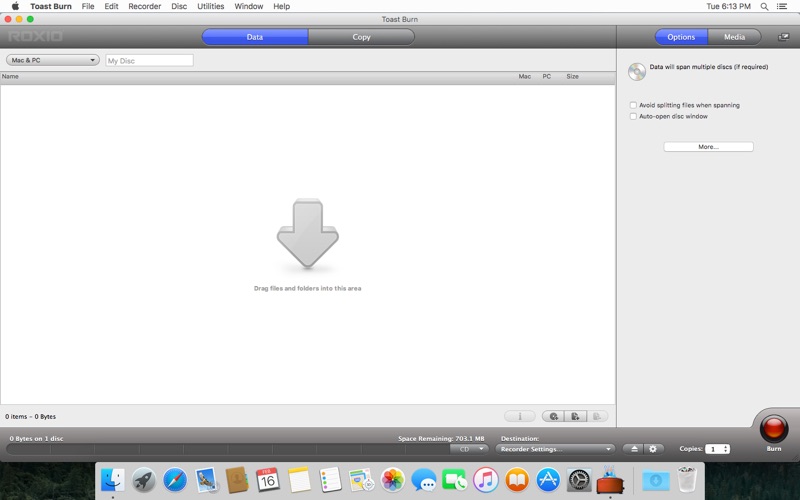Viewport: 800px width, 500px height.
Task: Open the Recorder menu
Action: (145, 6)
